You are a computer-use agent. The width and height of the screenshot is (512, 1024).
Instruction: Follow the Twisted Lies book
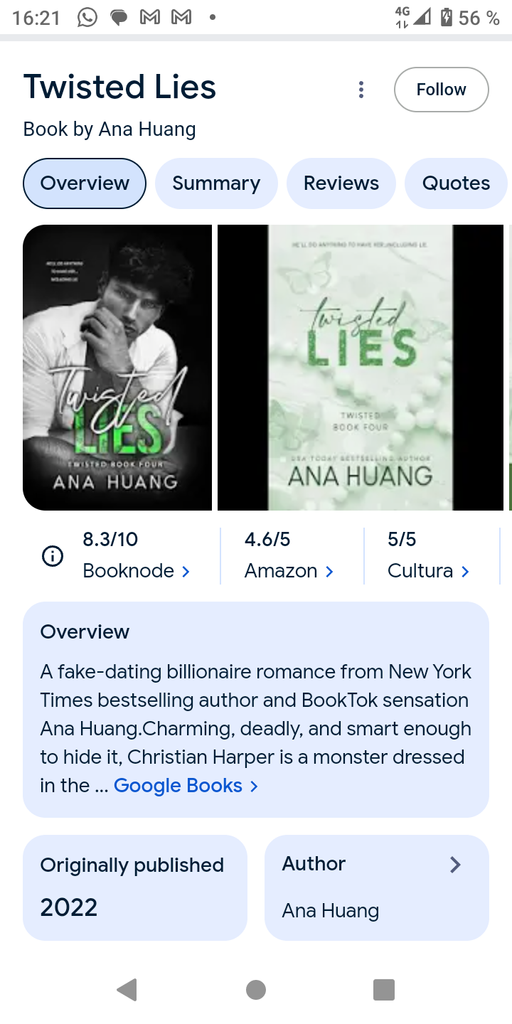(x=441, y=89)
